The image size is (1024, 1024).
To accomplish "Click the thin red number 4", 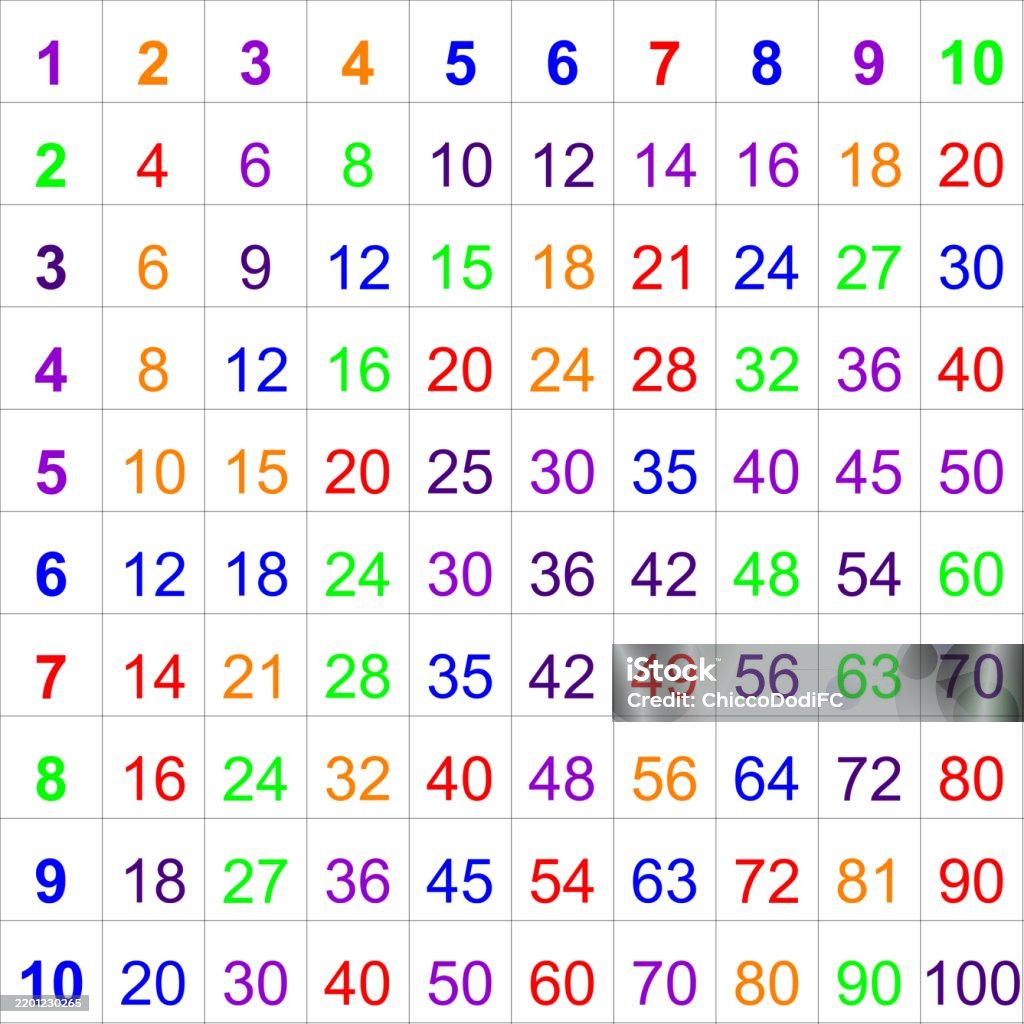I will (152, 165).
